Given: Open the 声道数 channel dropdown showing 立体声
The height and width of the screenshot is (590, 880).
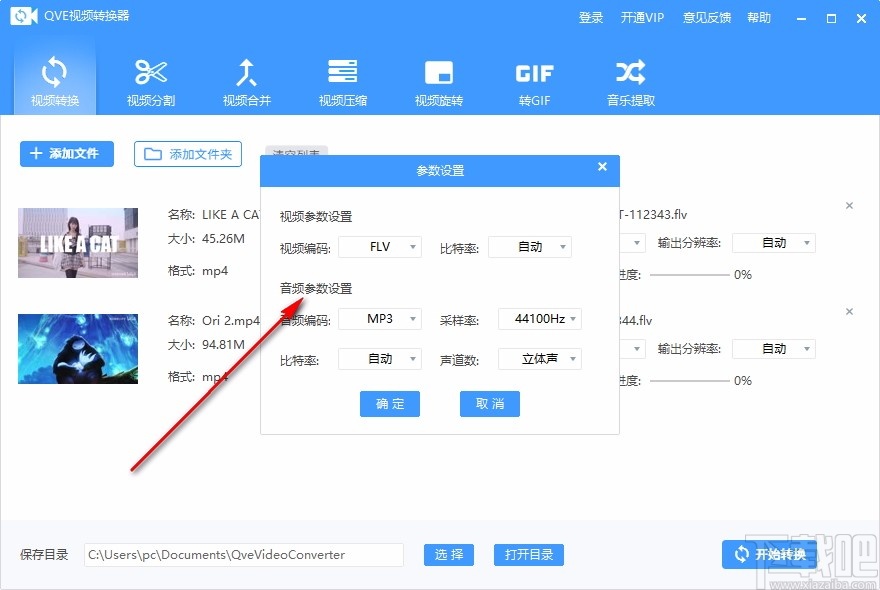Looking at the screenshot, I should (x=540, y=359).
